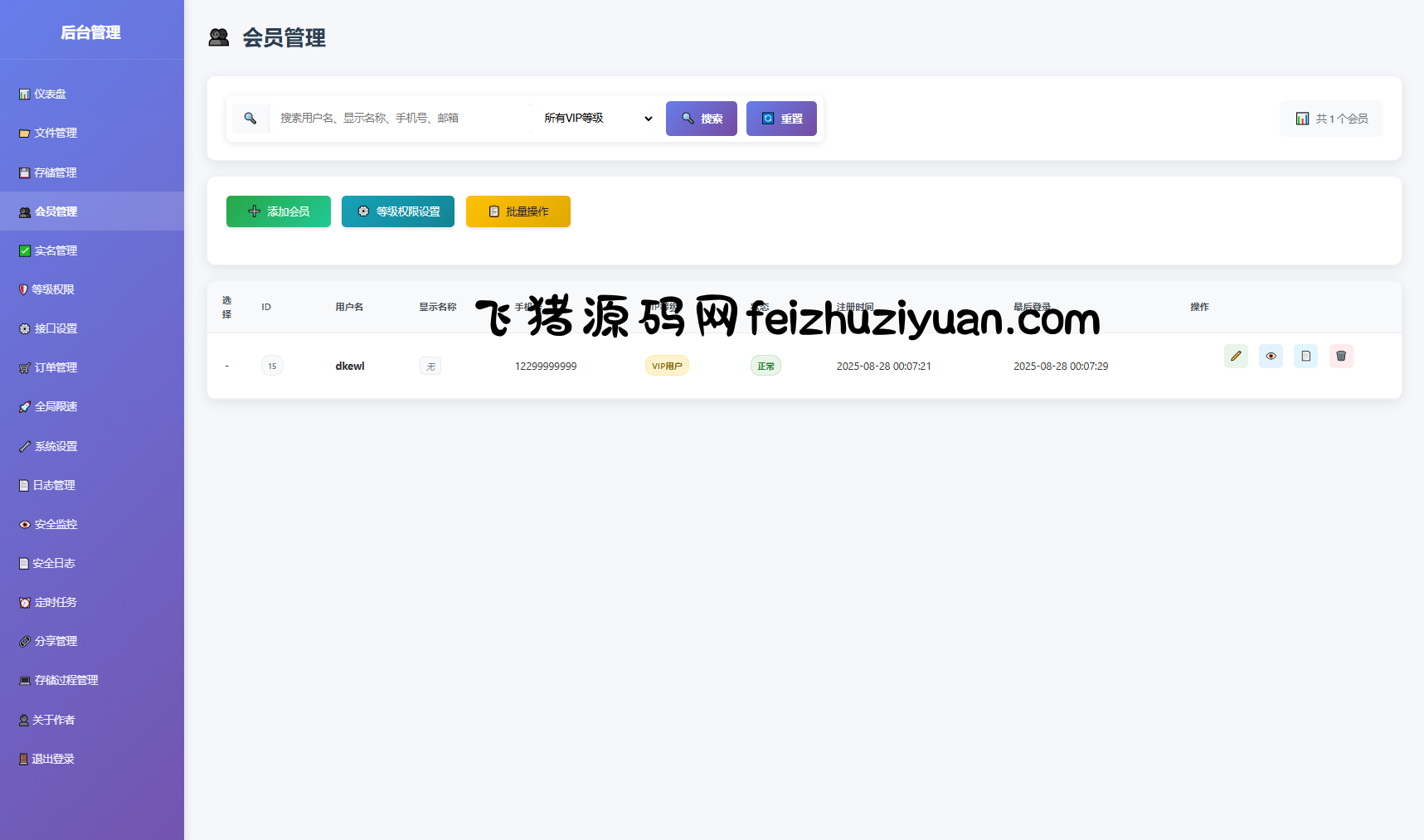Image resolution: width=1424 pixels, height=840 pixels.
Task: Click the purple 搜索 search button
Action: click(x=701, y=119)
